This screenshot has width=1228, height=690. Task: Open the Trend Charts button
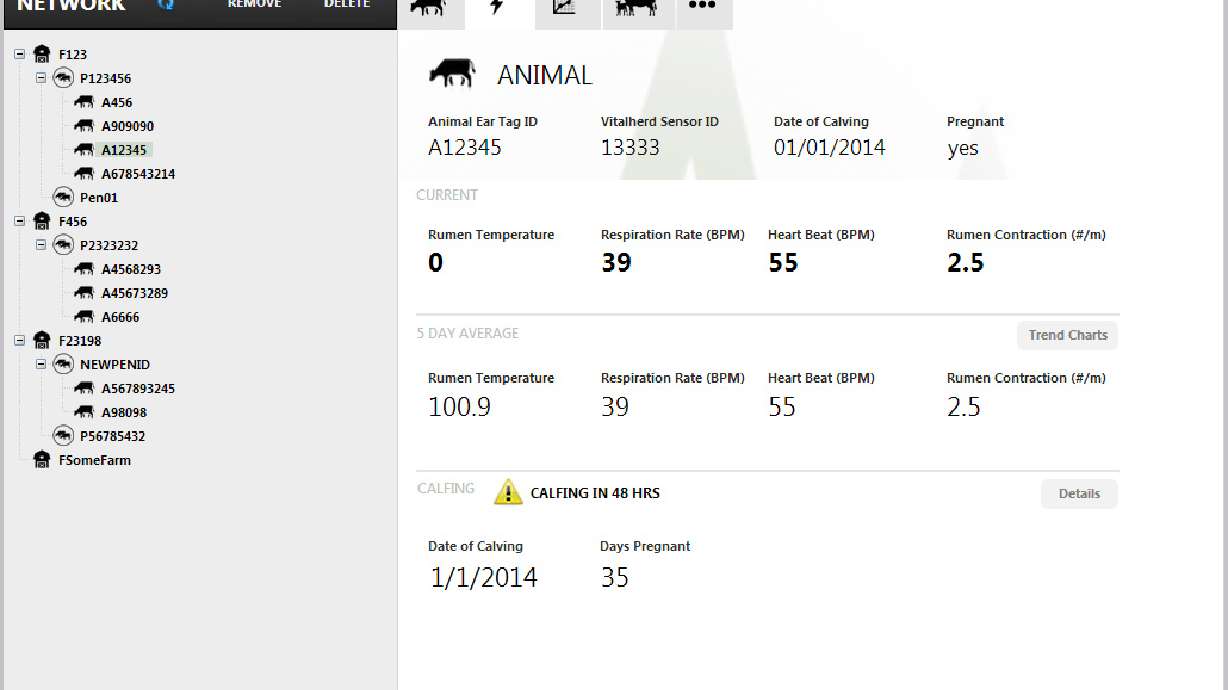[x=1067, y=335]
